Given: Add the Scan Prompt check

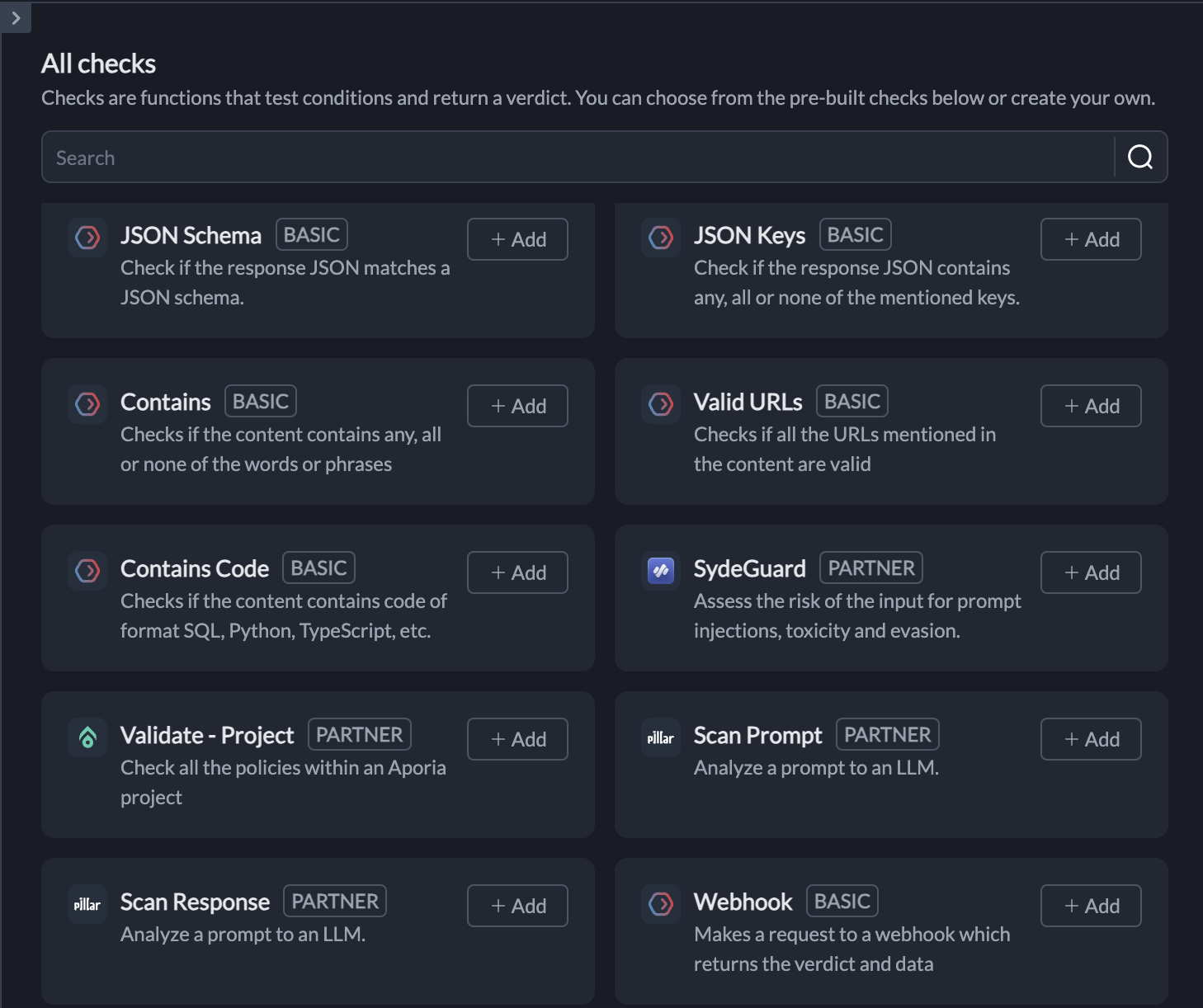Looking at the screenshot, I should tap(1091, 739).
